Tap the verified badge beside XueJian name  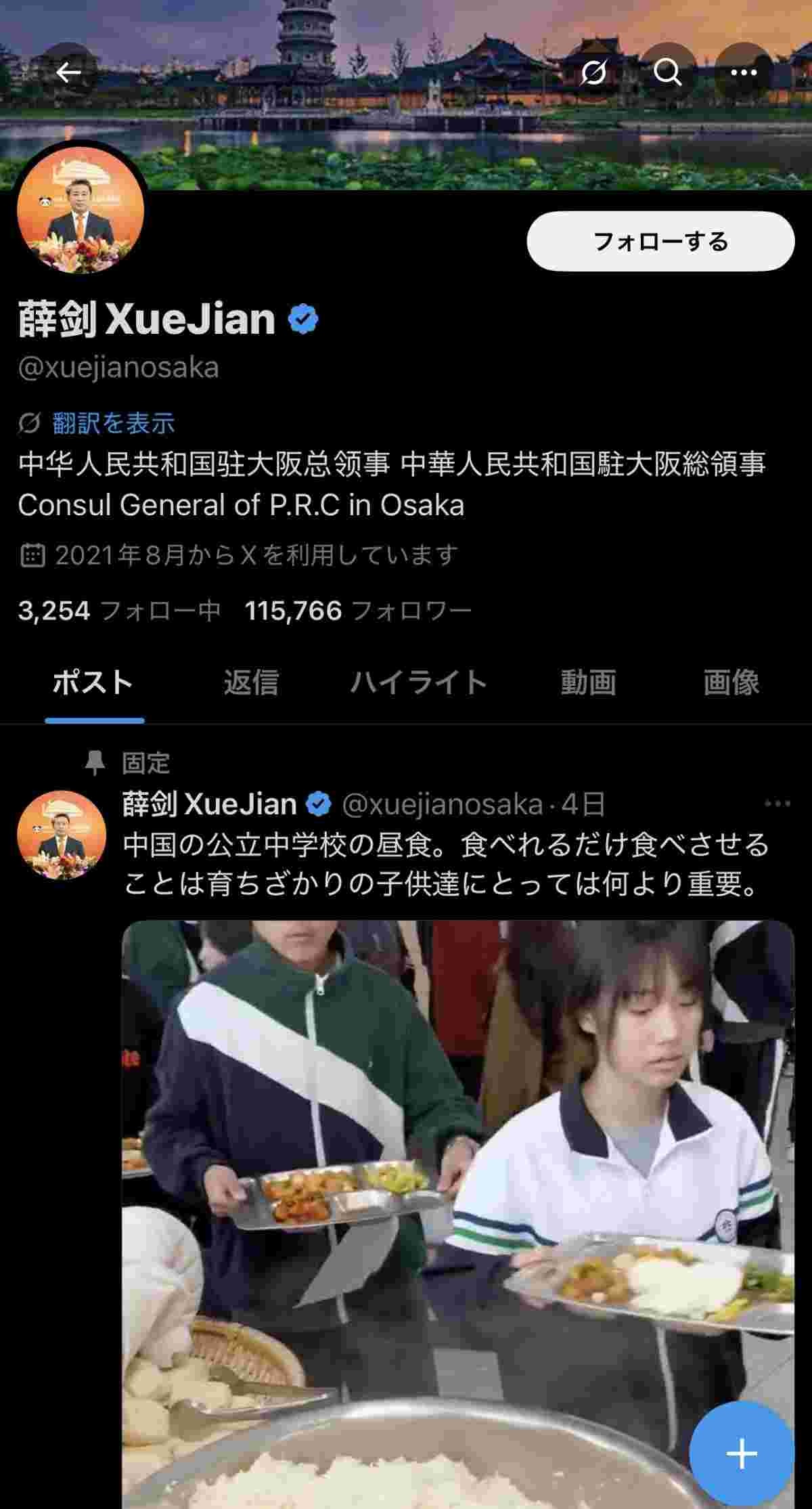tap(303, 319)
